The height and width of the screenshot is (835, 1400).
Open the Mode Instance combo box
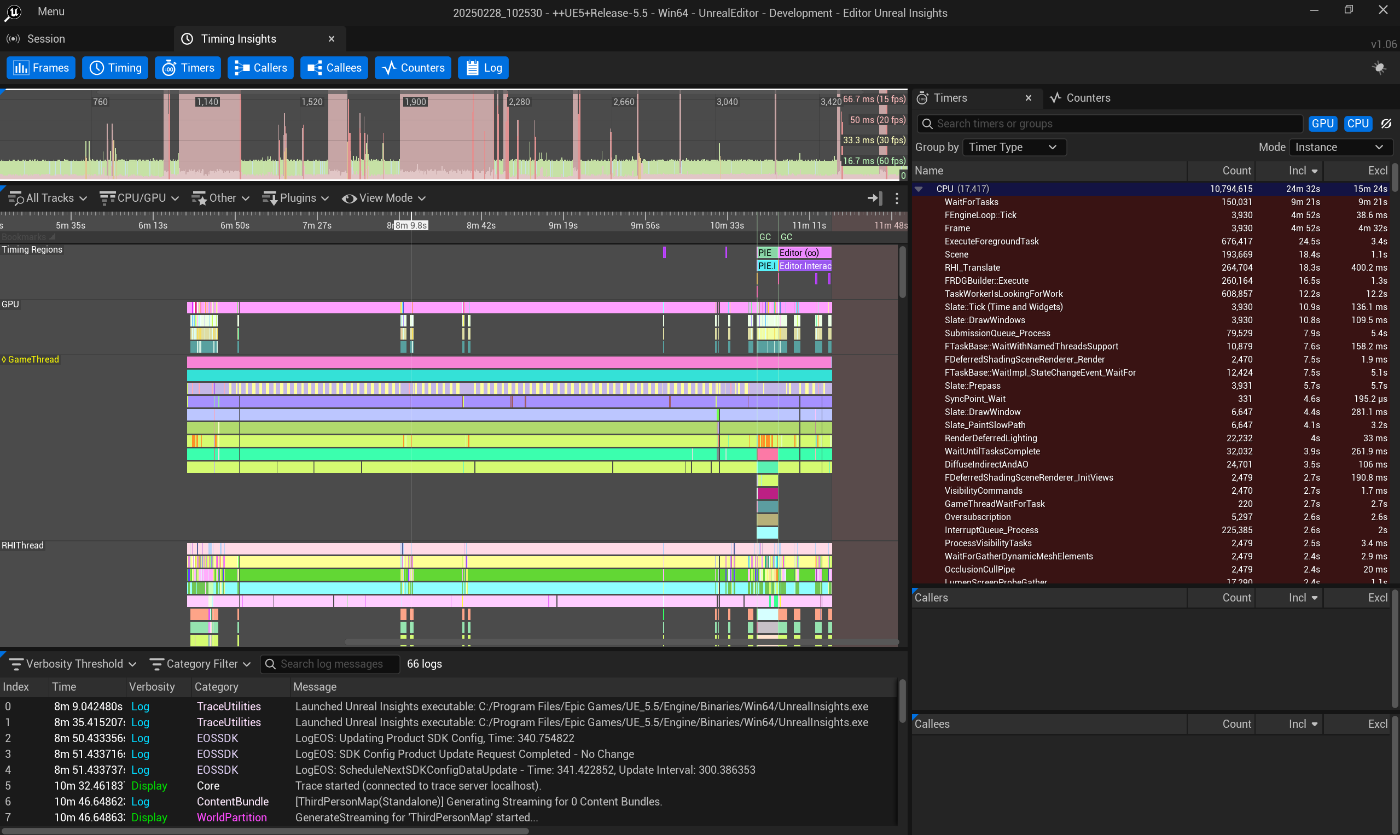tap(1339, 147)
